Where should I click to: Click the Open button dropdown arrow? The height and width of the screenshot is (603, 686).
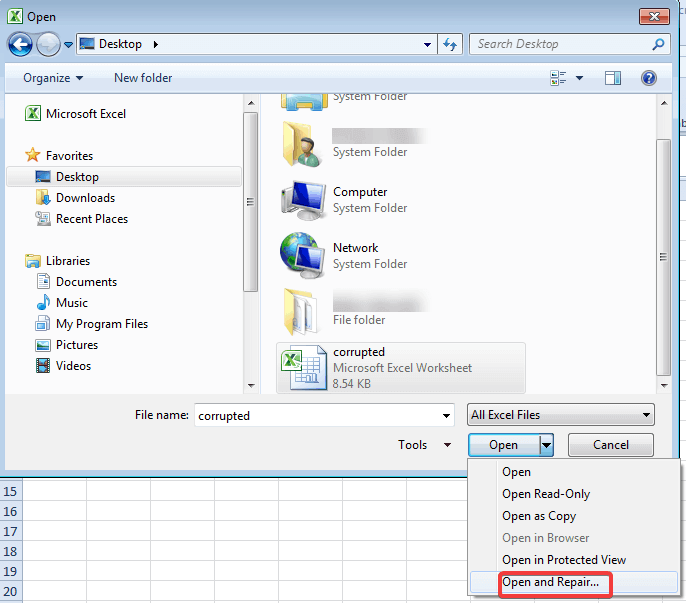546,445
